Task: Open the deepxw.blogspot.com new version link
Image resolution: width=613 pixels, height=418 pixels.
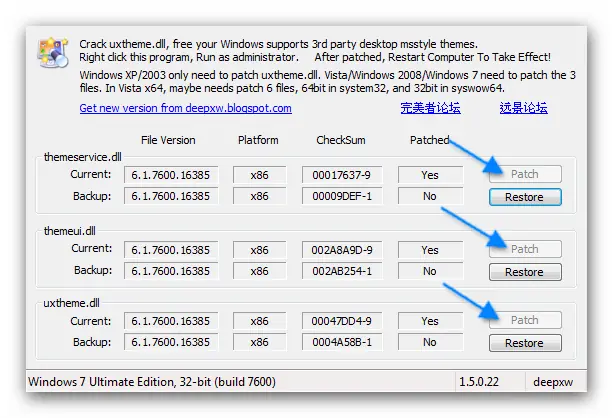Action: pos(185,108)
